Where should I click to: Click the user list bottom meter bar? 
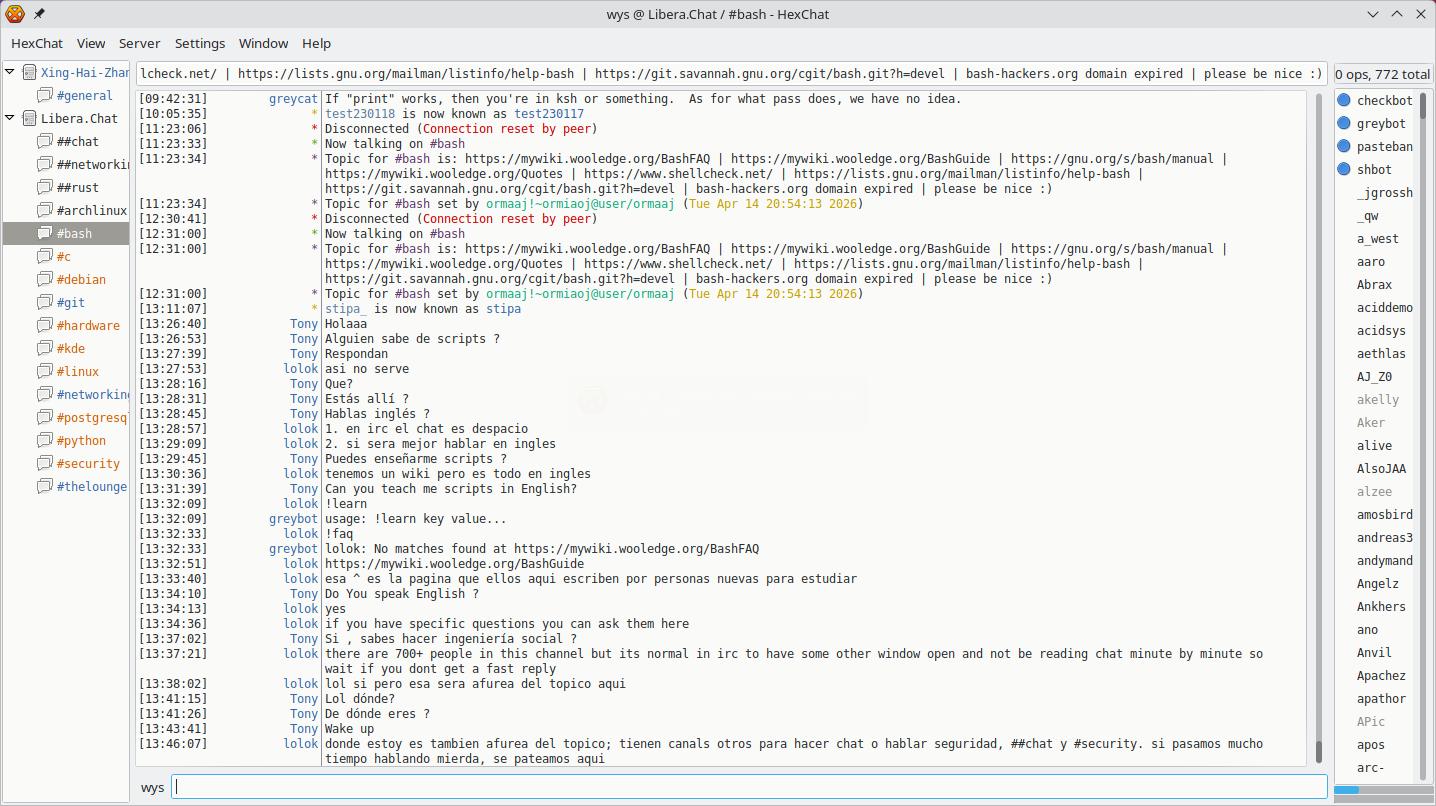[1383, 790]
